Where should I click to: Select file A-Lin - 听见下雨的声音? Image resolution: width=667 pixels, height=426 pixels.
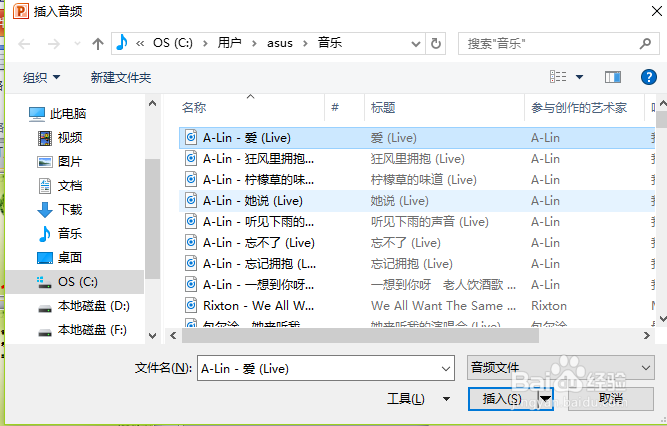(416, 222)
